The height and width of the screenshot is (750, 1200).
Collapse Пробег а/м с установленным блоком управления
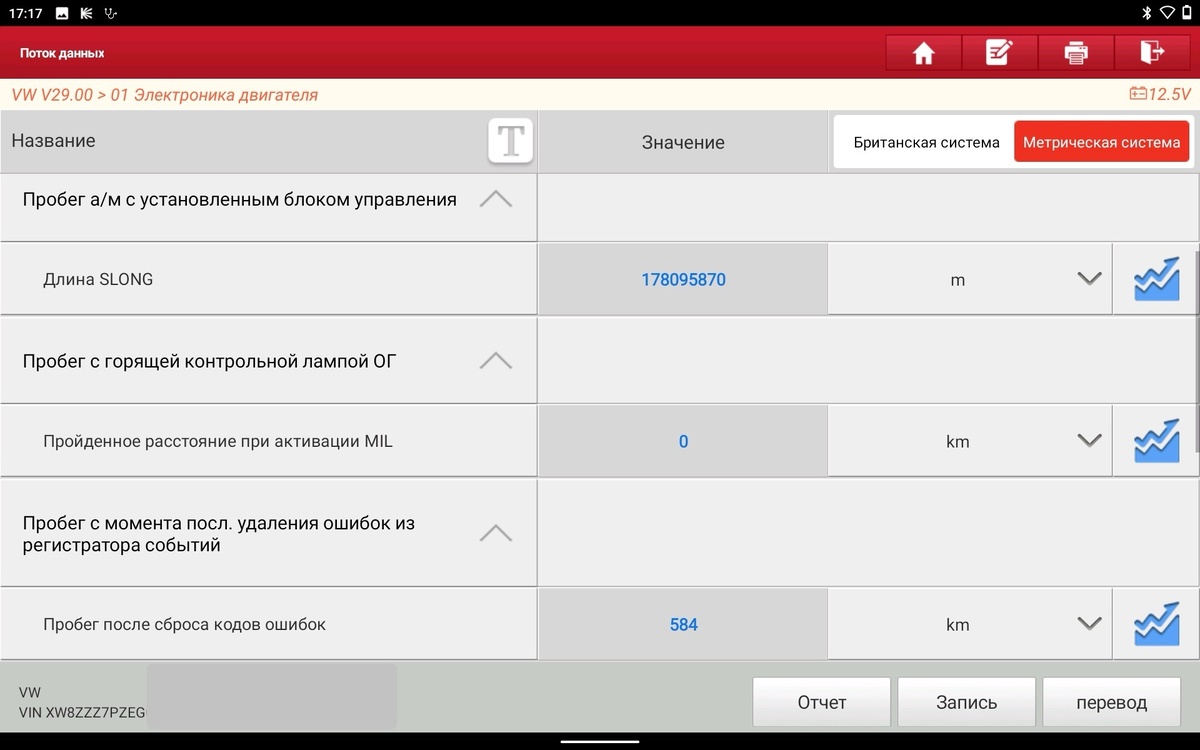pos(496,200)
